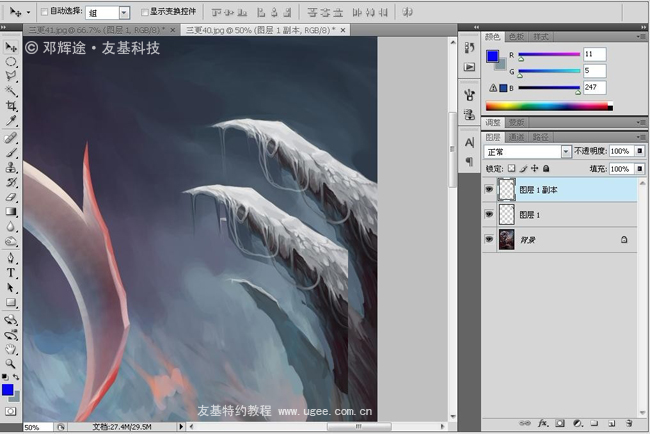Enable the 自动选择 checkbox
This screenshot has width=650, height=434.
44,12
